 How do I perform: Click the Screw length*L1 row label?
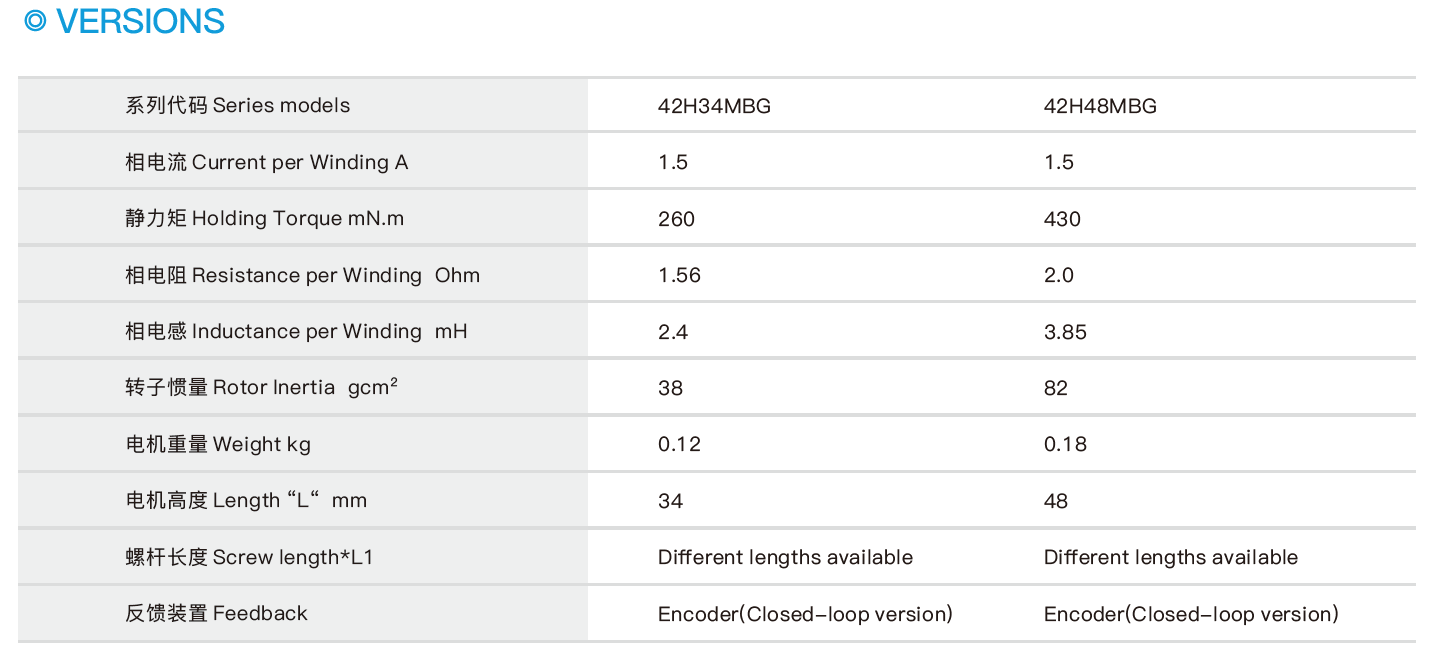coord(249,557)
